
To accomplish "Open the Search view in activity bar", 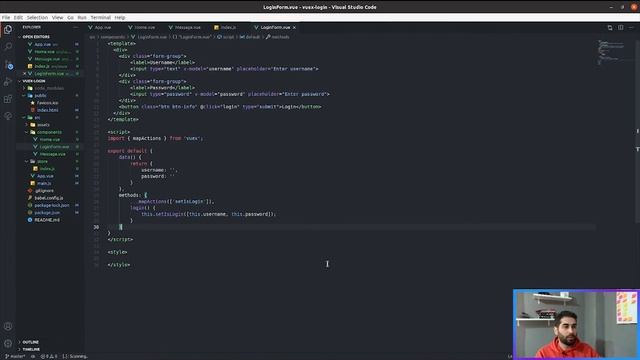I will (8, 47).
